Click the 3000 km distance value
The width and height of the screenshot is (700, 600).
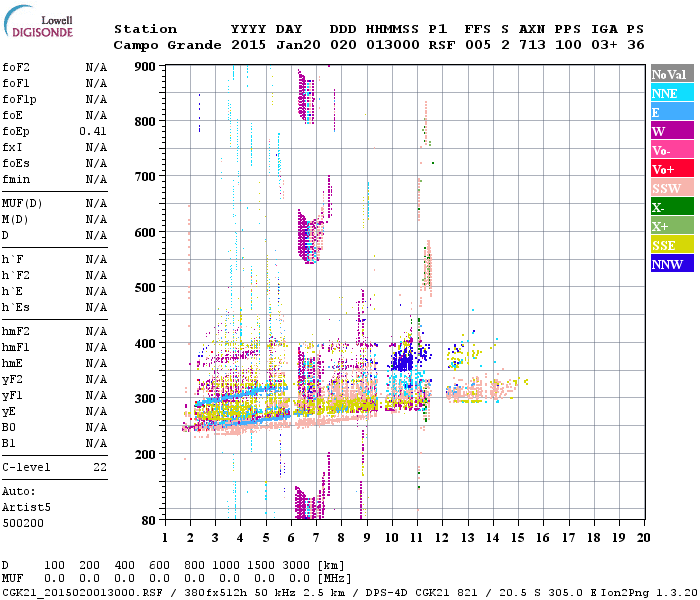point(296,566)
